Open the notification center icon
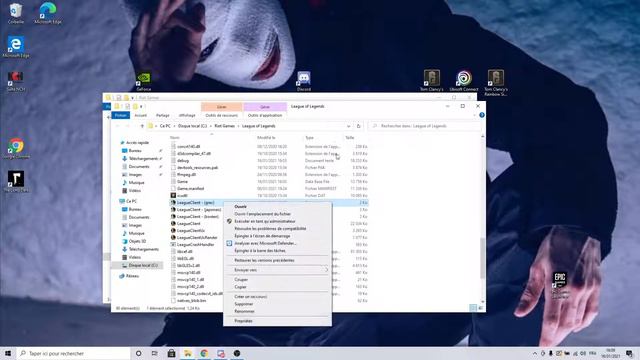Image resolution: width=640 pixels, height=360 pixels. [x=629, y=353]
